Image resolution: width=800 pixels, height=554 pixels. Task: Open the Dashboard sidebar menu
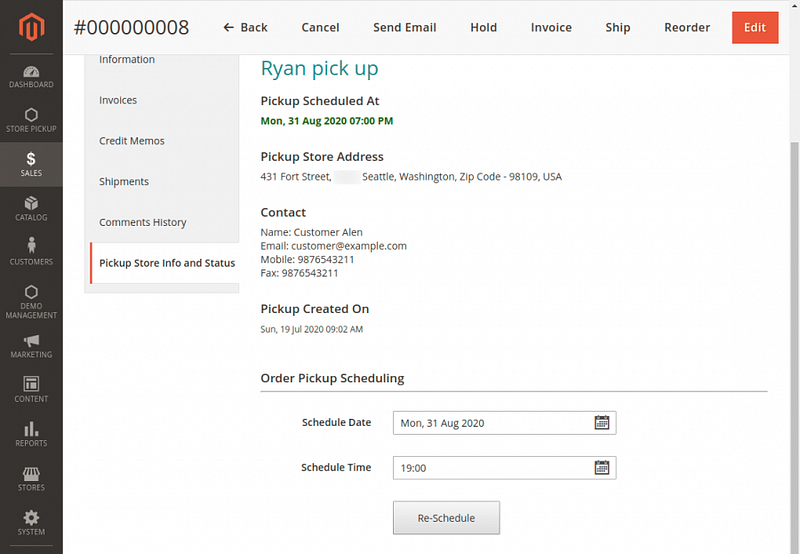click(31, 77)
